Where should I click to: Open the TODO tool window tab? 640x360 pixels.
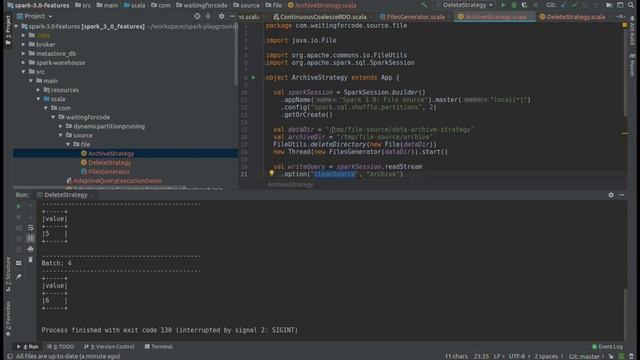[60, 347]
